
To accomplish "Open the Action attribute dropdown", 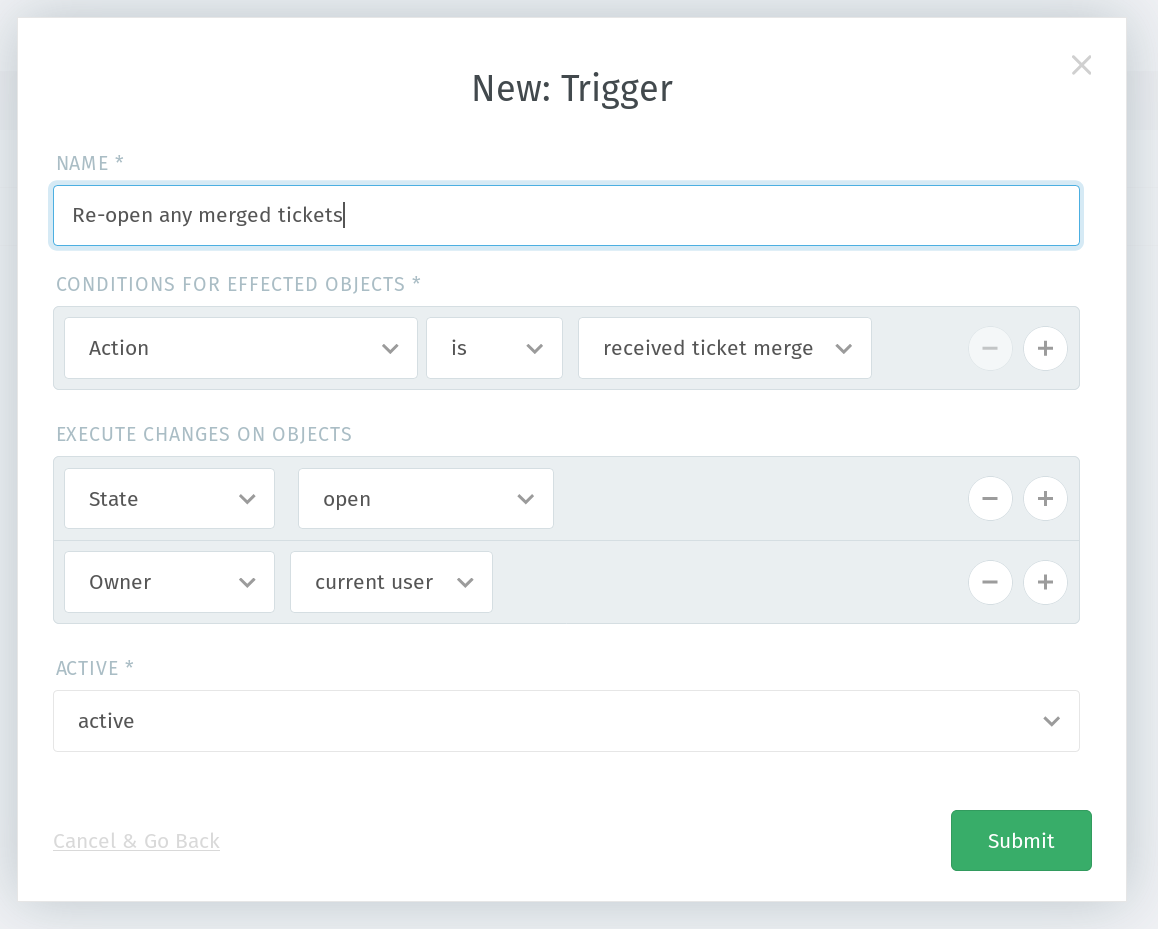I will coord(240,348).
